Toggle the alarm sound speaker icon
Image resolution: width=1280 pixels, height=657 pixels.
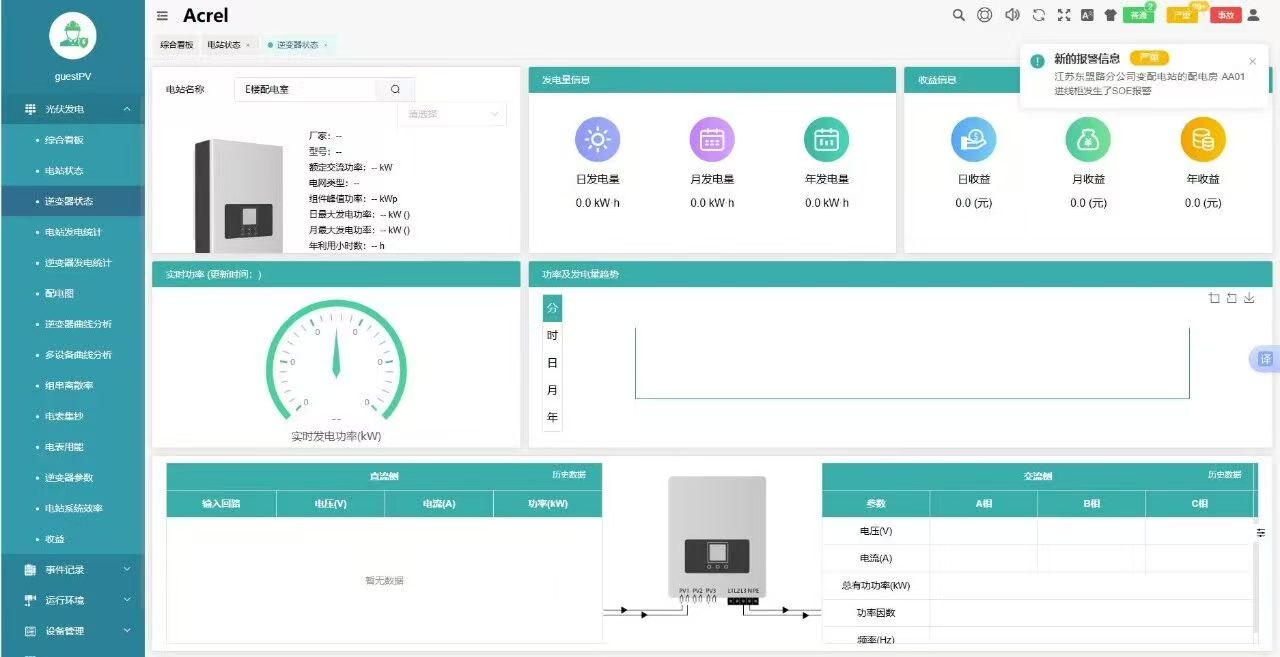pyautogui.click(x=1012, y=15)
